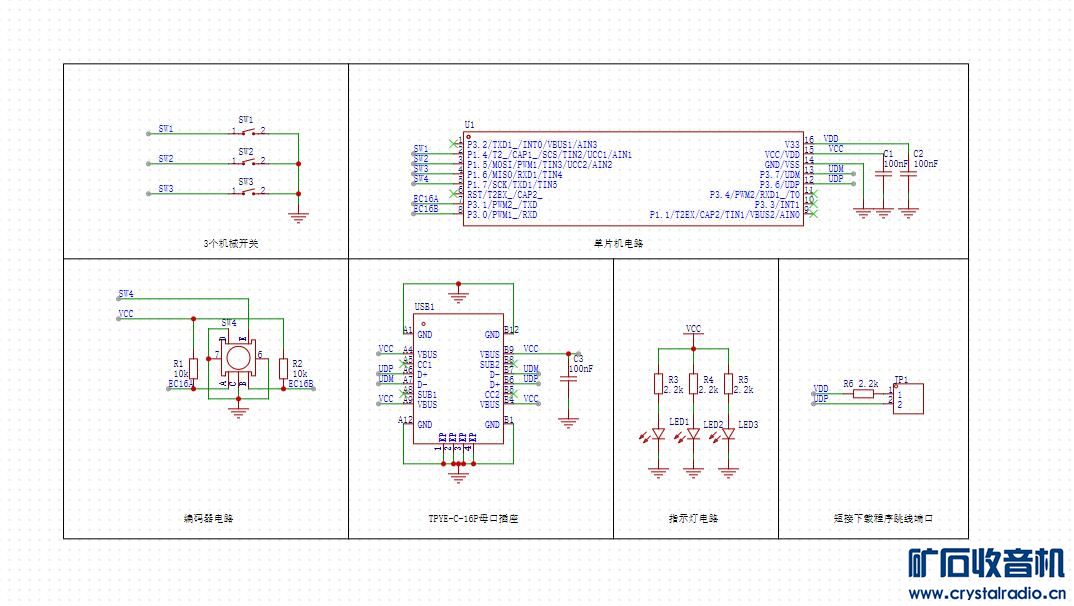This screenshot has height=606, width=1074.
Task: Click the VCC power symbol above the LED resistors
Action: [x=693, y=330]
